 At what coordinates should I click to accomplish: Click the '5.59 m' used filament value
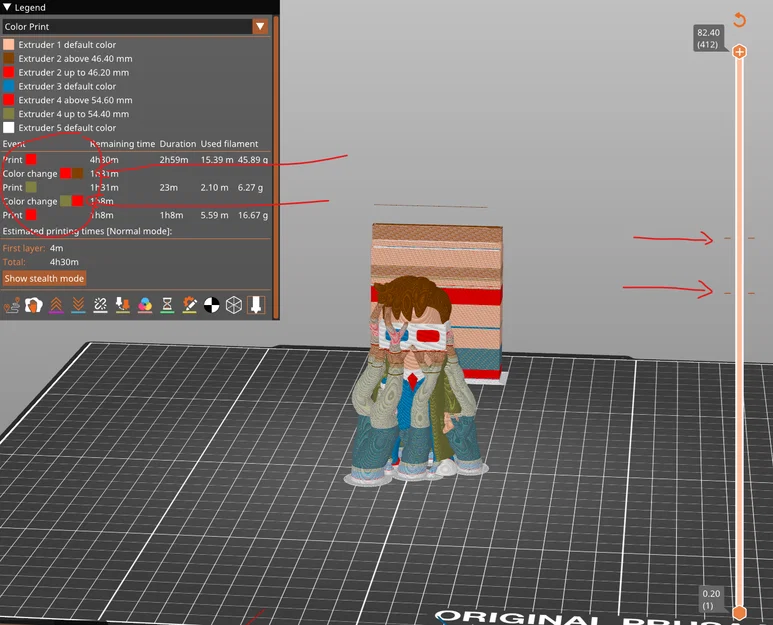pos(214,215)
